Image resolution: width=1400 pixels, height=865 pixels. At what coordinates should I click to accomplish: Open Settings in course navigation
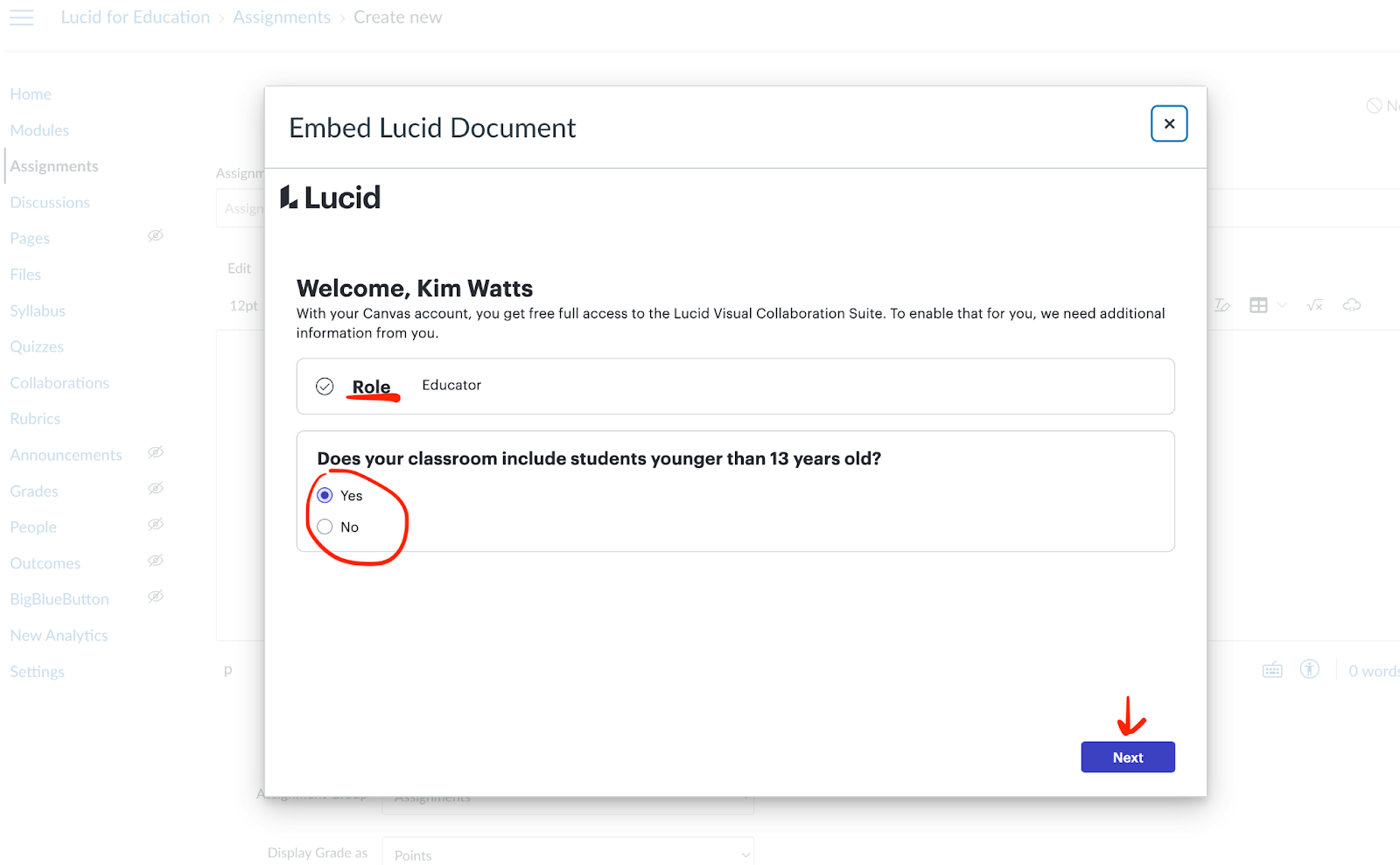click(x=38, y=672)
